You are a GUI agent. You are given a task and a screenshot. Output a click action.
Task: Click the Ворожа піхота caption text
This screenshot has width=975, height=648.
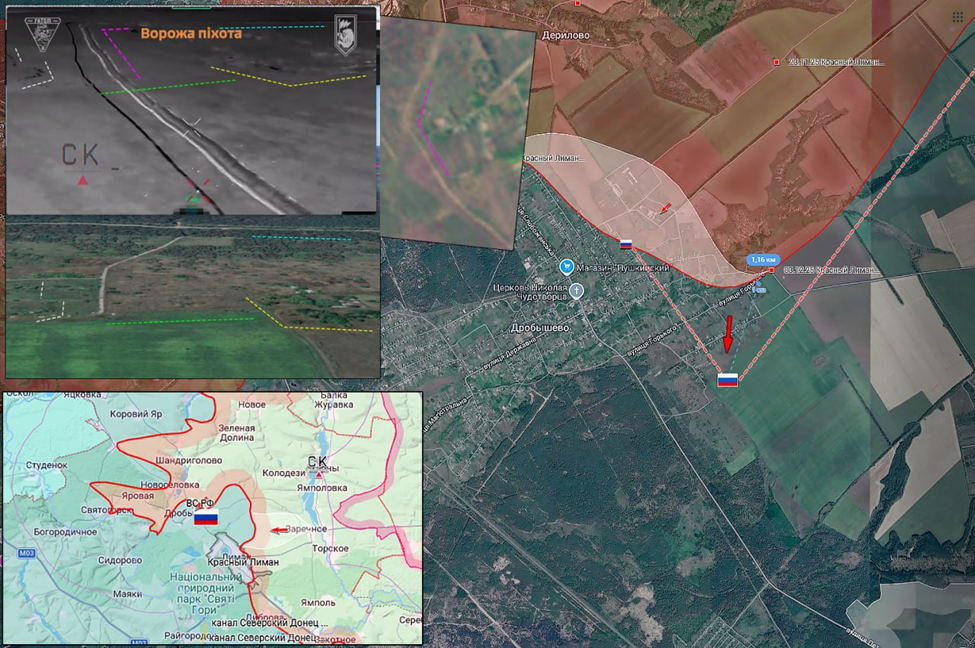click(190, 33)
